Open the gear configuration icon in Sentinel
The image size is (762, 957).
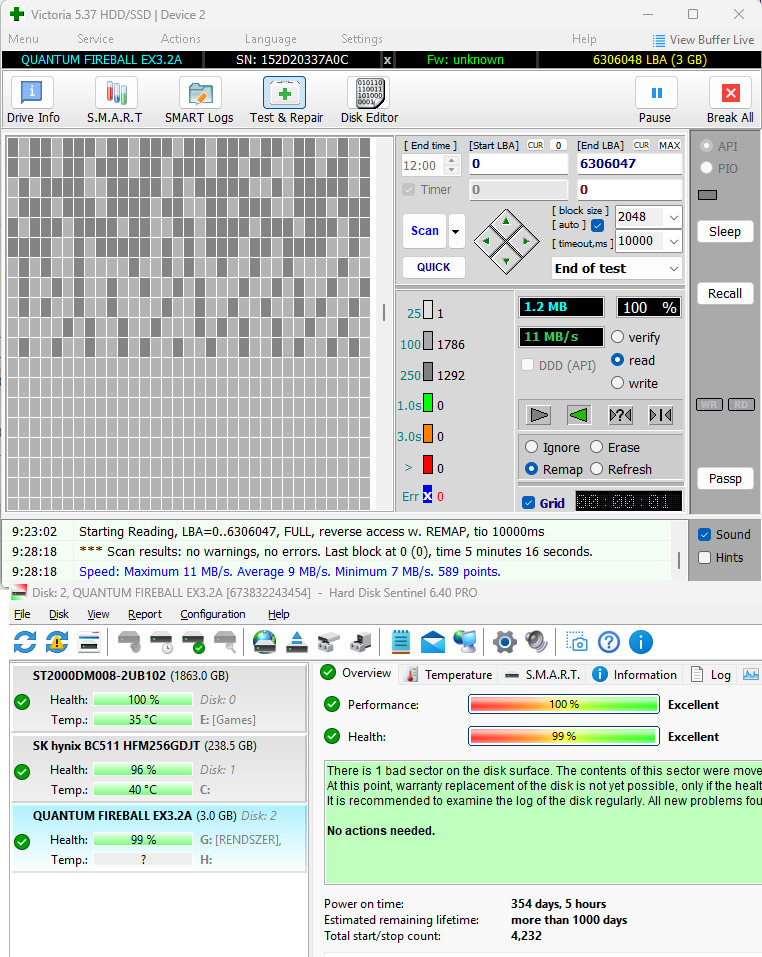(505, 642)
